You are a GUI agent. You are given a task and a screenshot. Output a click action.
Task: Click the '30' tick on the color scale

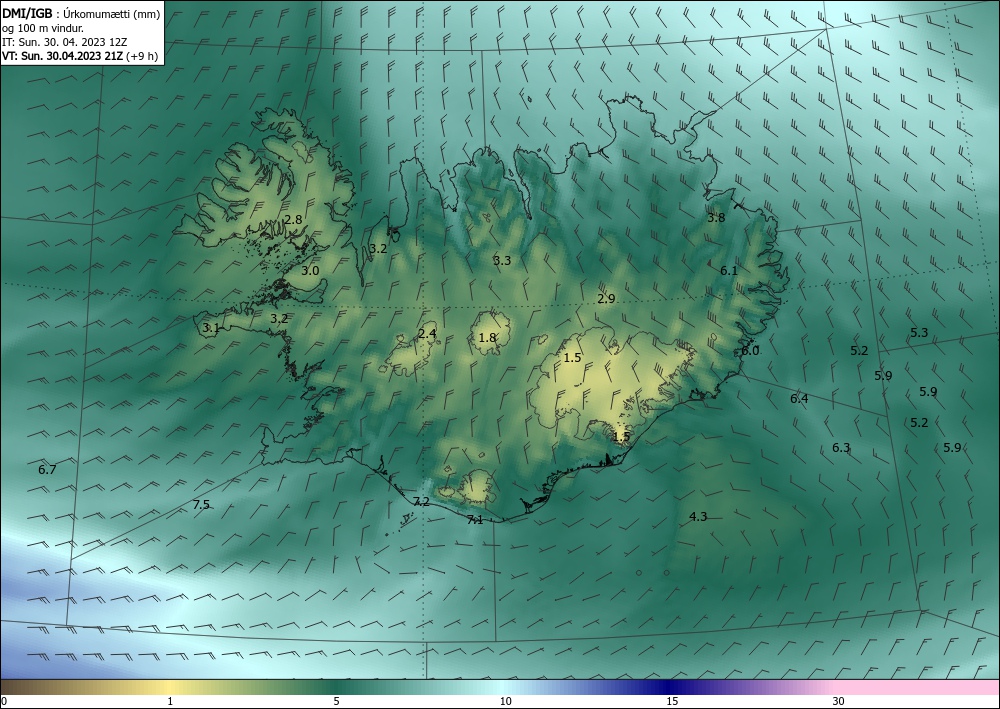[839, 702]
